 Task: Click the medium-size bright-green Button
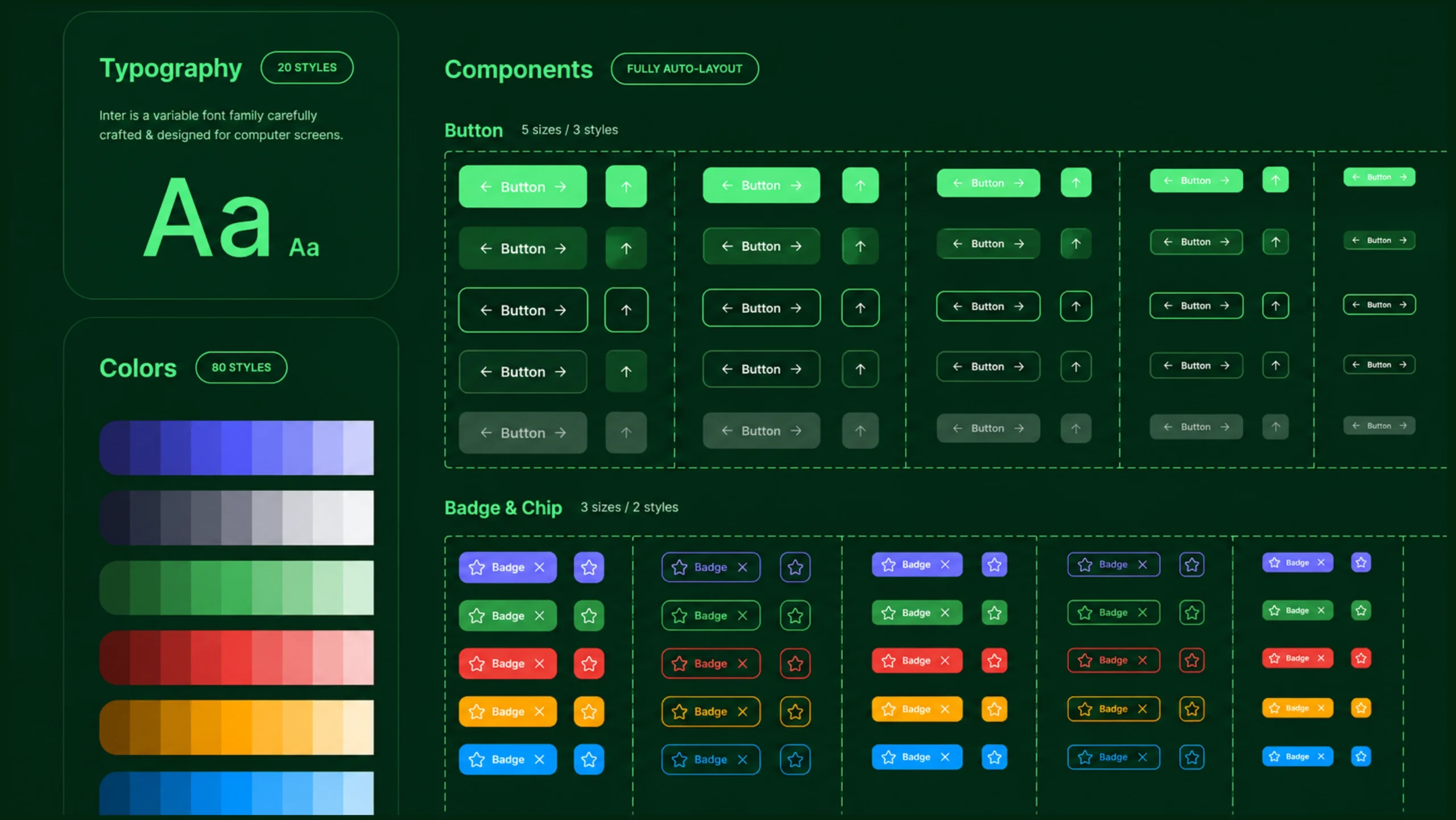tap(988, 183)
